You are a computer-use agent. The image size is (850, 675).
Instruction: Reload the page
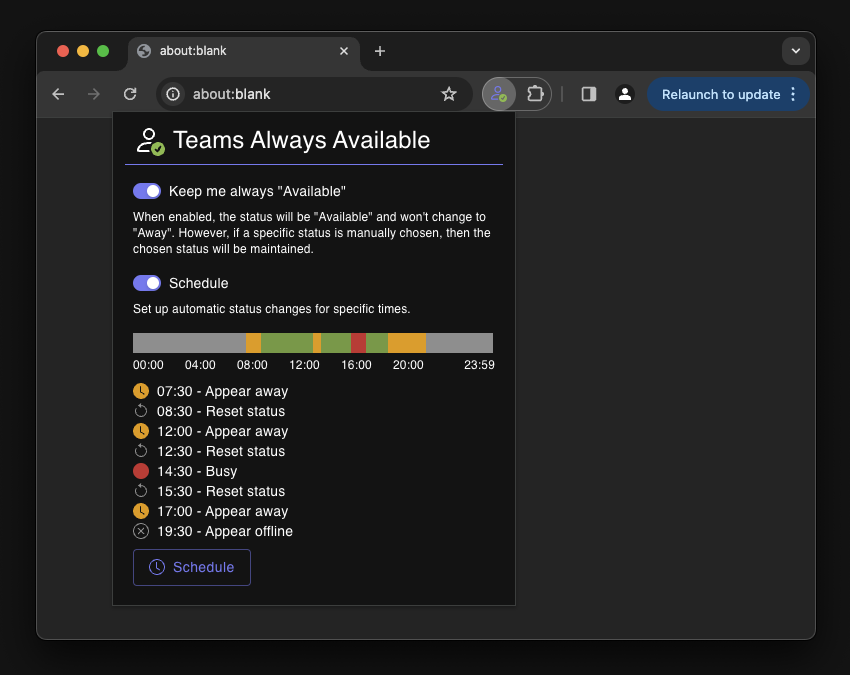(x=130, y=94)
